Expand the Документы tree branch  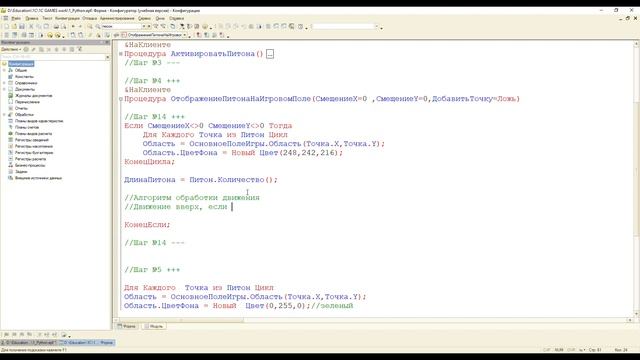click(4, 89)
